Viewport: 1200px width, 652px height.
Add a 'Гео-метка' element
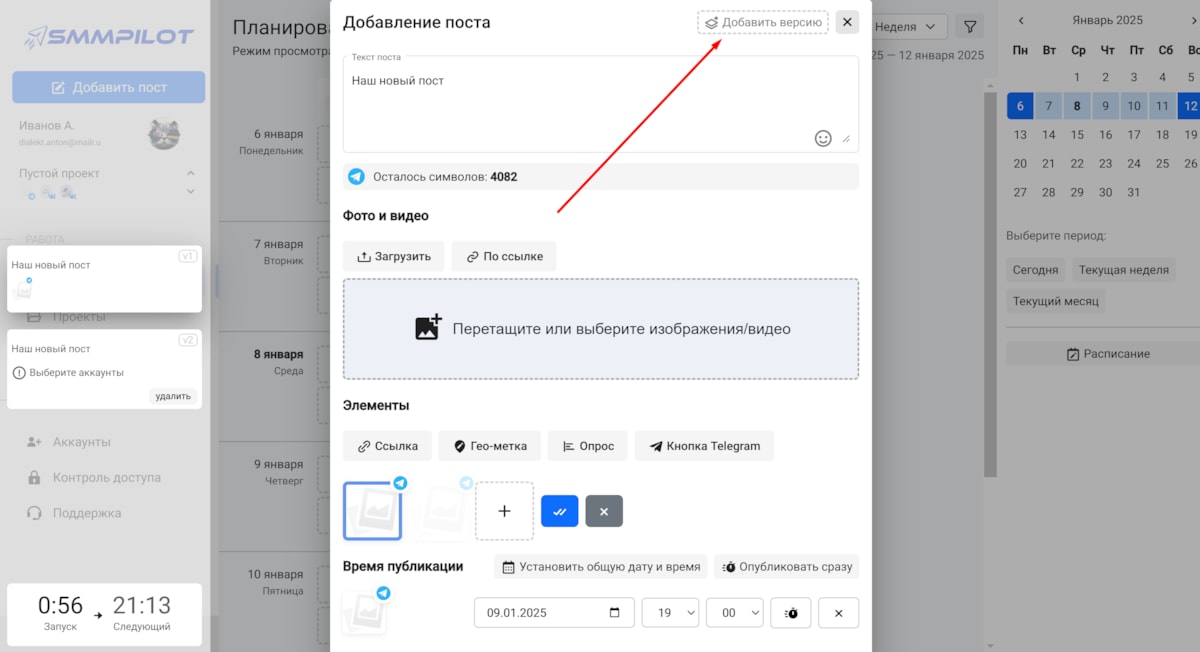click(490, 446)
